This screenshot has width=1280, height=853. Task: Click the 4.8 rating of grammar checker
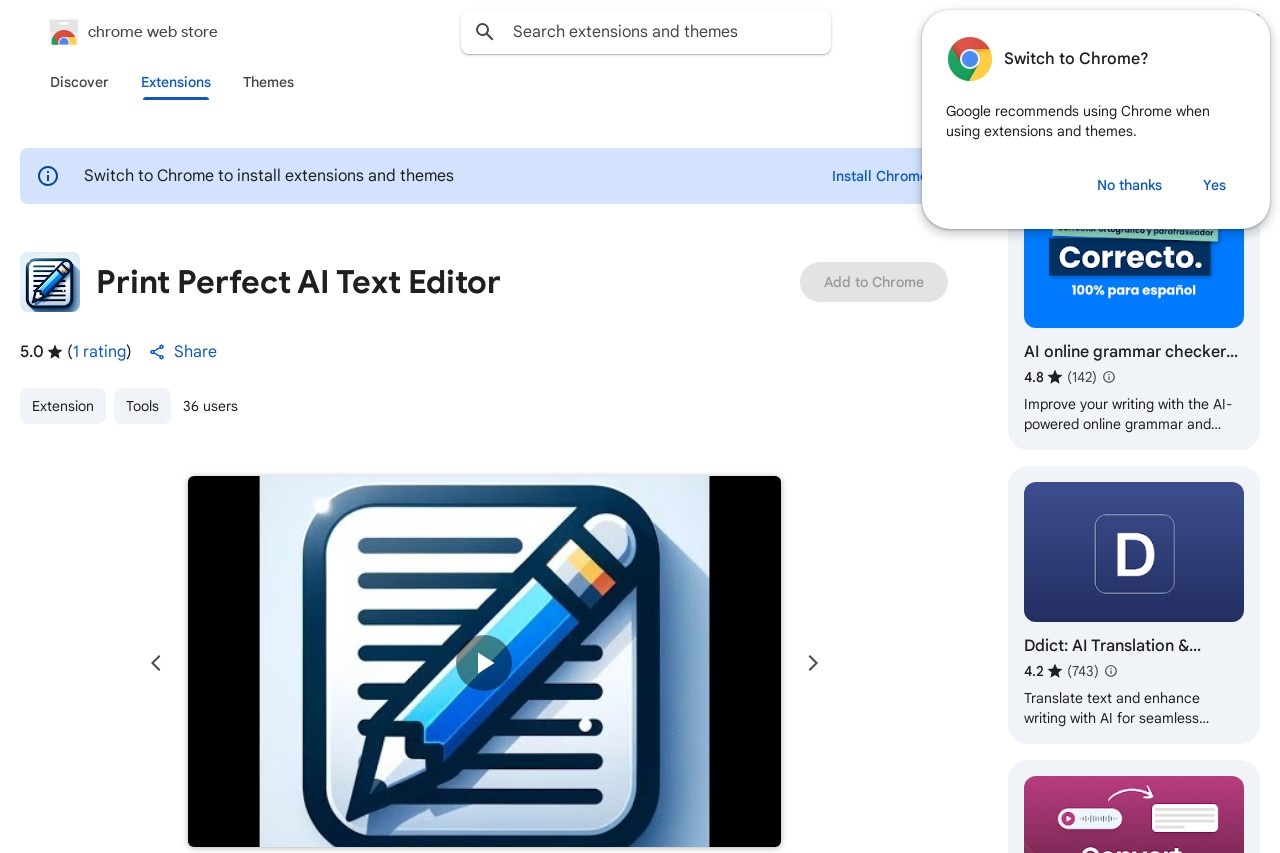(1034, 377)
